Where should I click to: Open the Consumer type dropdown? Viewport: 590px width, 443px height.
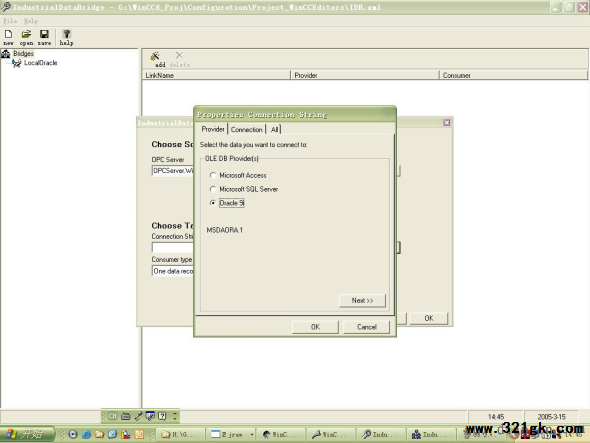click(x=172, y=271)
